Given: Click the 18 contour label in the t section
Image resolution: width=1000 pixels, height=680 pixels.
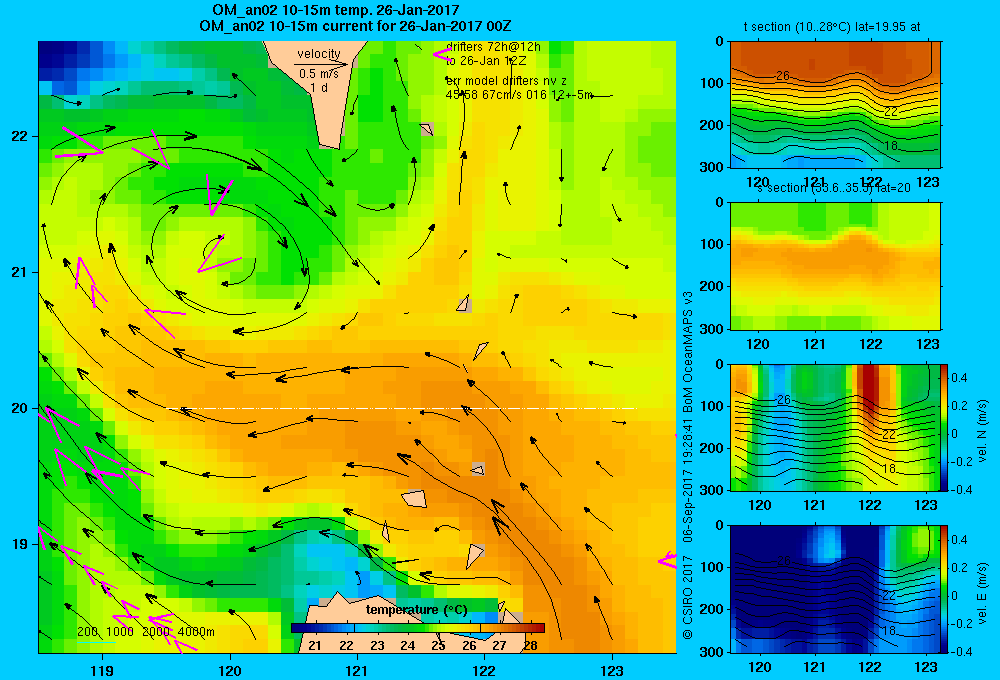Looking at the screenshot, I should click(891, 145).
